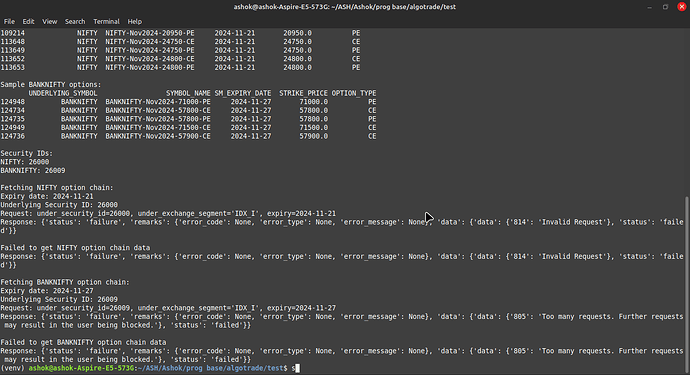Click 'Security IDs:' heading line

(x=26, y=154)
